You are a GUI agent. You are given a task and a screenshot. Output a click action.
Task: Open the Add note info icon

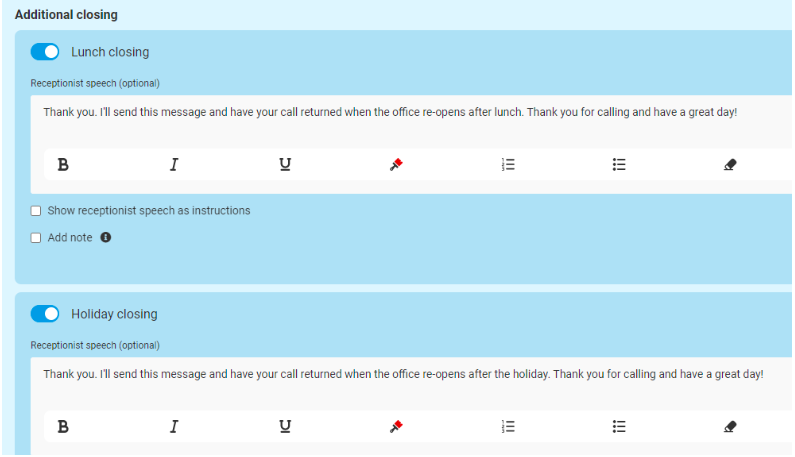click(x=105, y=237)
